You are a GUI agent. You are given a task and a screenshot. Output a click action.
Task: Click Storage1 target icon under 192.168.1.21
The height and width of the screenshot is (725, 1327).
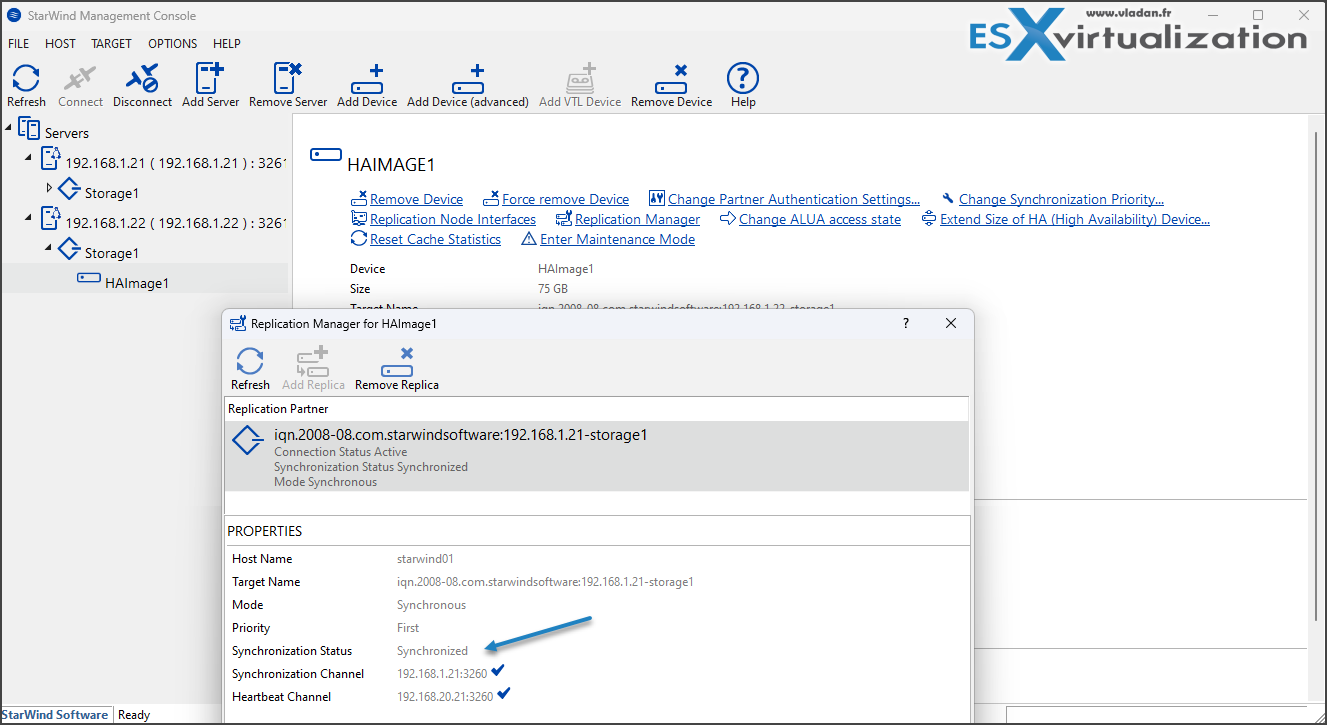(x=69, y=188)
